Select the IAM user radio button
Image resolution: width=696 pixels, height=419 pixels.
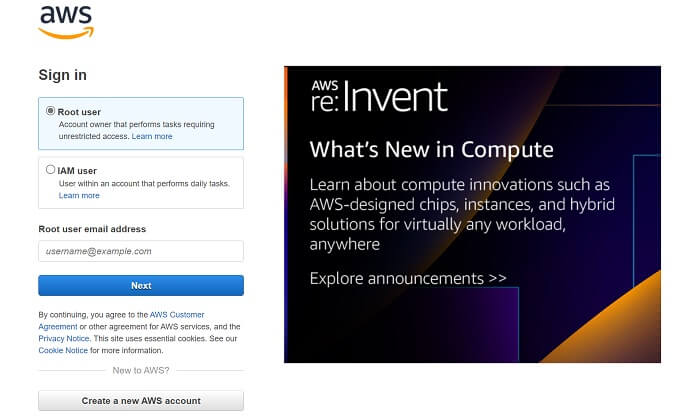point(51,170)
